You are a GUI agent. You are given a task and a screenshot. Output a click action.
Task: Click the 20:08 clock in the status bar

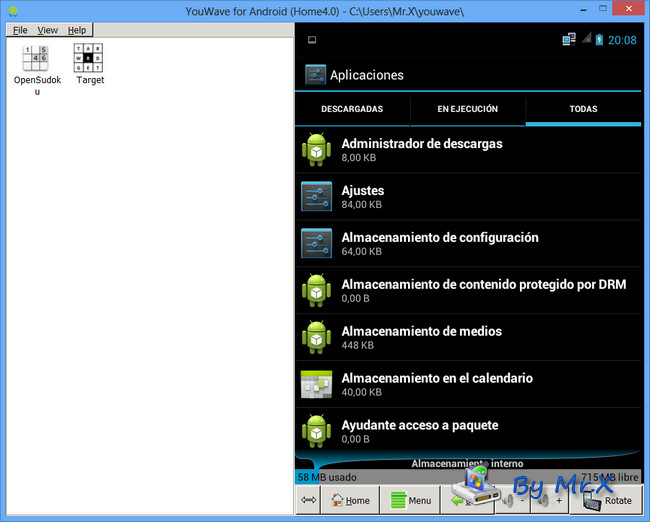[x=622, y=40]
